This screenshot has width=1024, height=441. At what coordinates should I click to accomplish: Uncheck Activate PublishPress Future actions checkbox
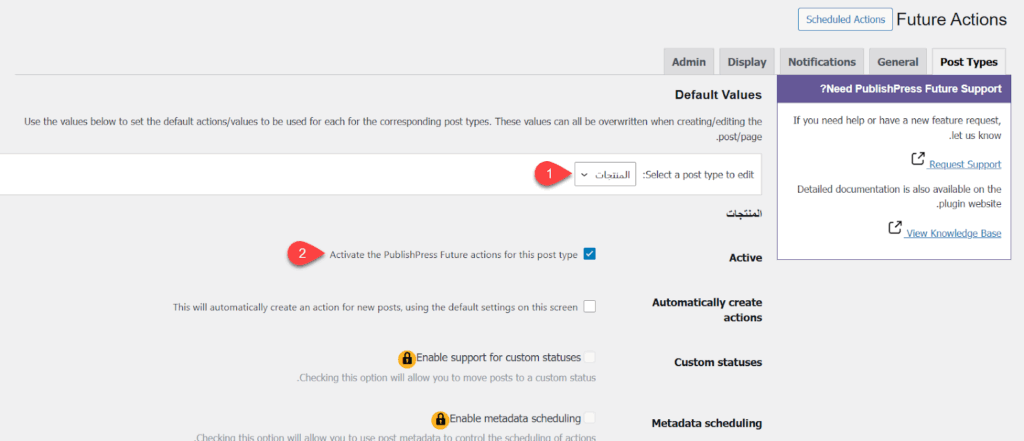coord(589,254)
